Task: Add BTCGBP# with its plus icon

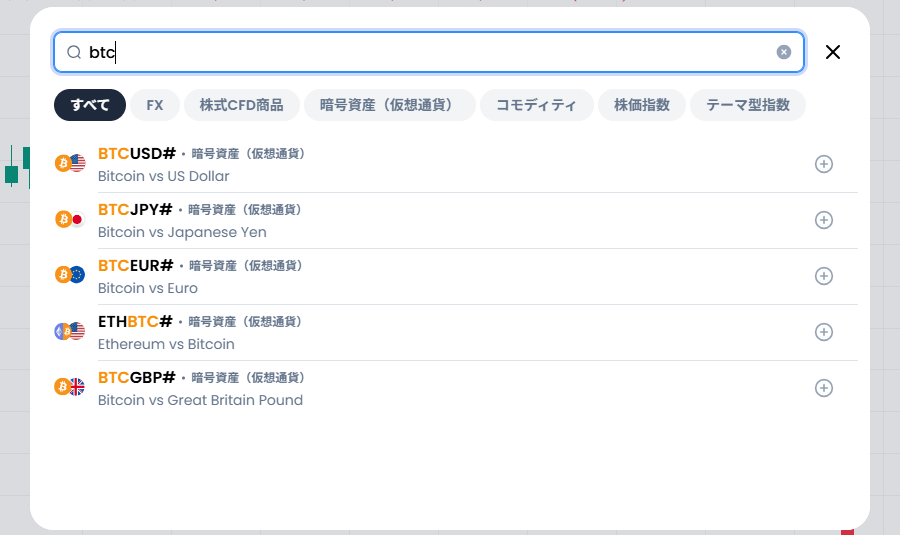Action: pos(824,388)
